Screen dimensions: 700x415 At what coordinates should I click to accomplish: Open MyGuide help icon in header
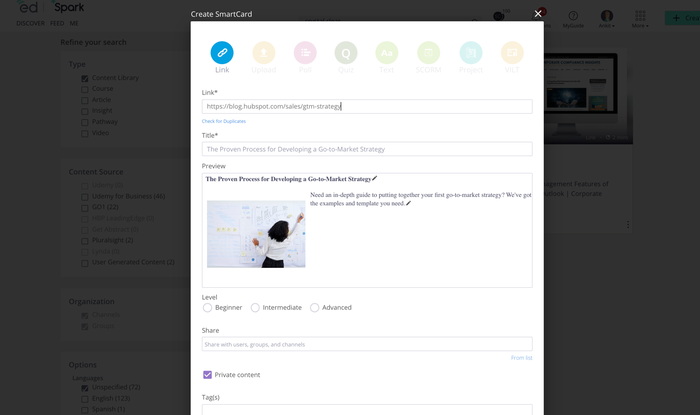573,16
